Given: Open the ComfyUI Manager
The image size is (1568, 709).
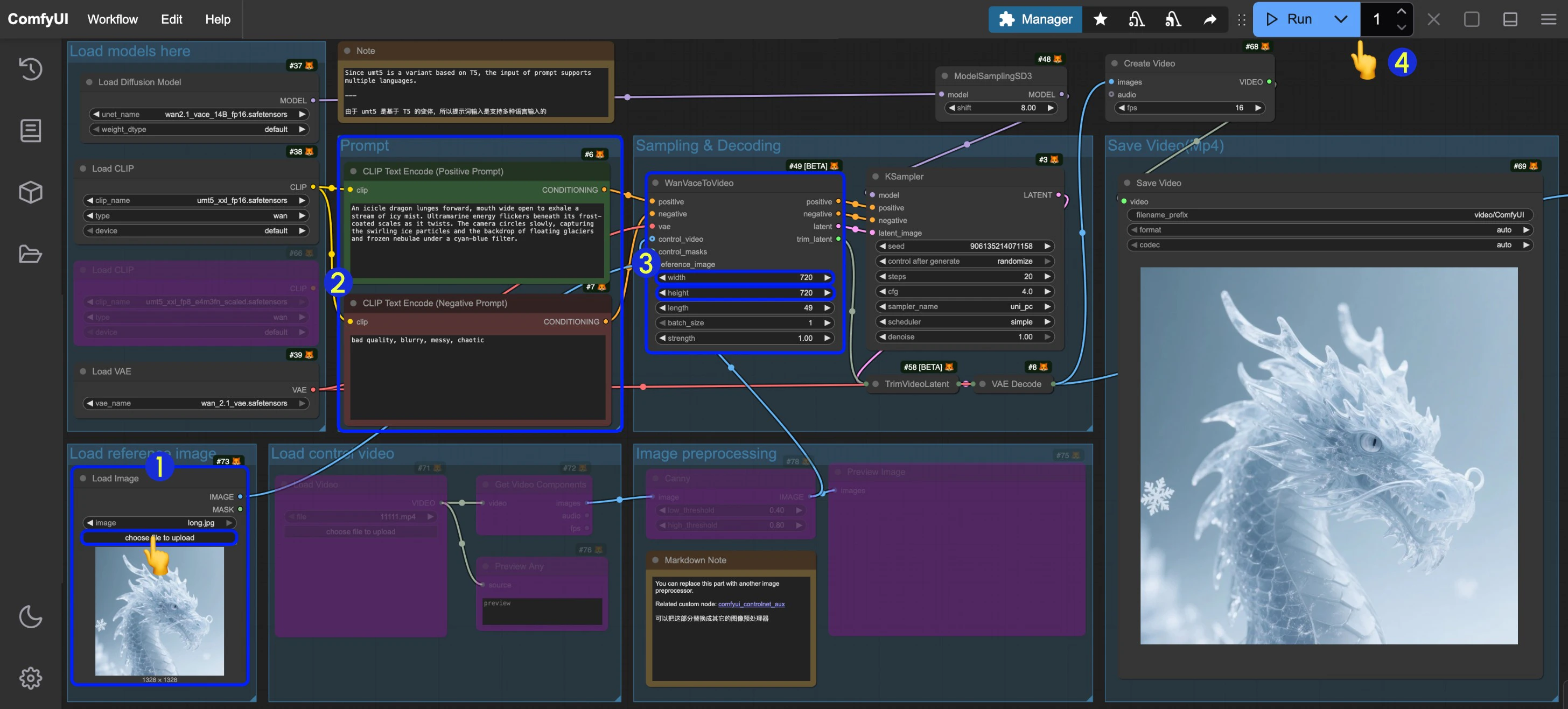Looking at the screenshot, I should tap(1035, 19).
